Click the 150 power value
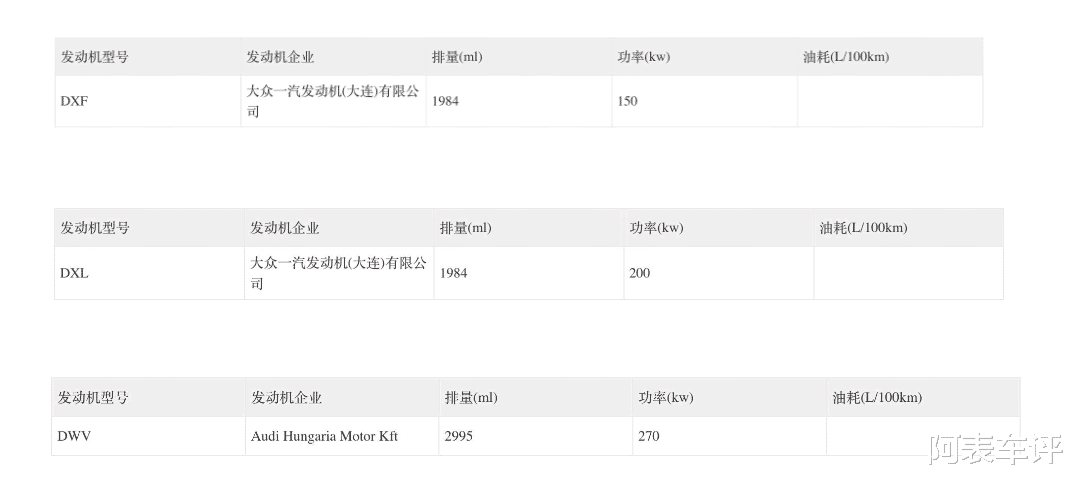The width and height of the screenshot is (1080, 488). 627,101
